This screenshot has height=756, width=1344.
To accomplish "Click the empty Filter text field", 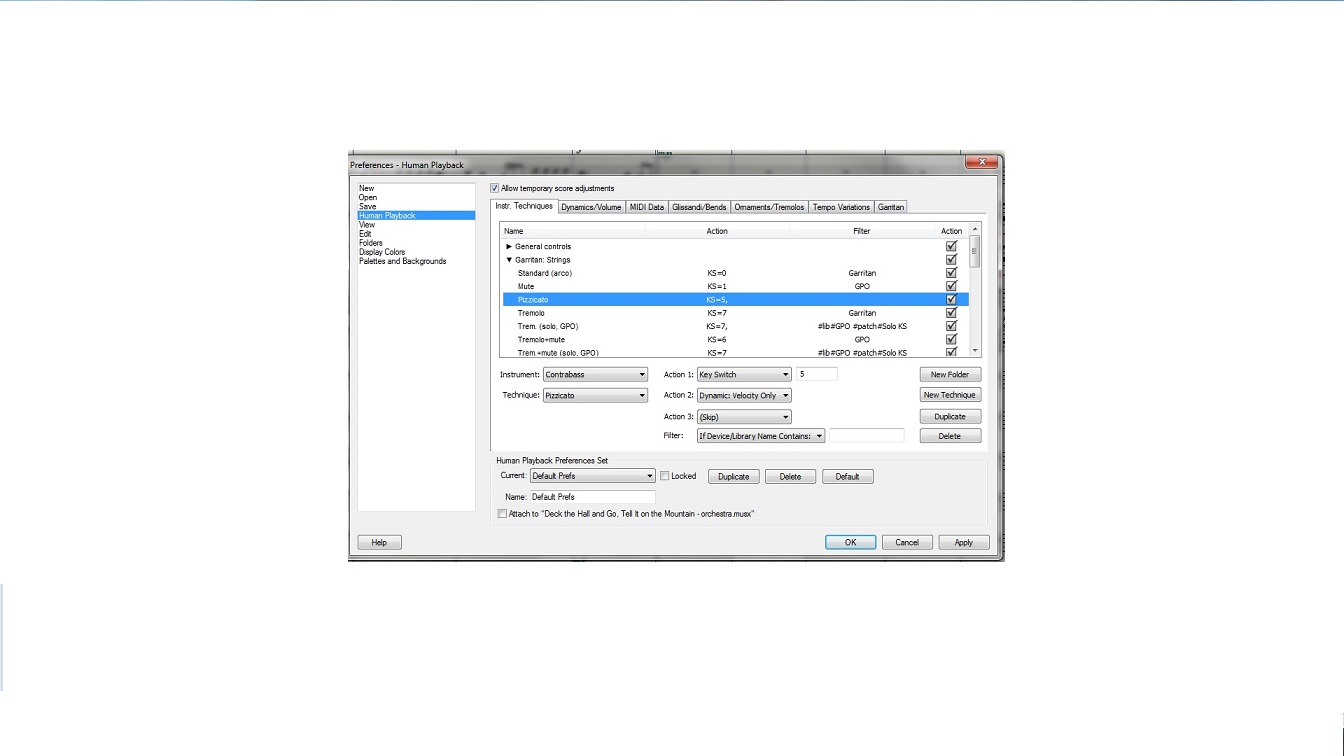I will click(867, 436).
